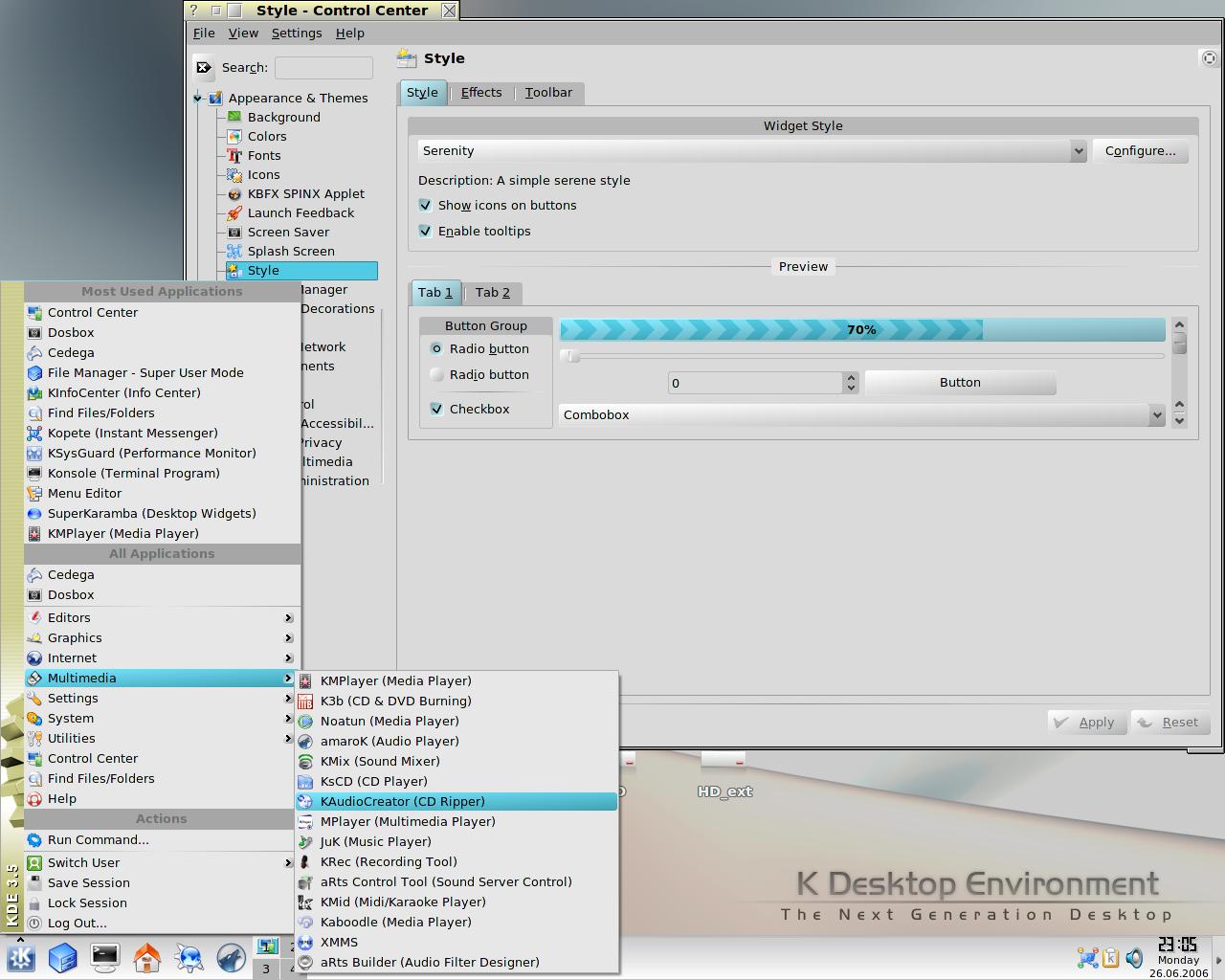Click the KMix speaker tray icon
The image size is (1225, 980).
[x=1134, y=958]
